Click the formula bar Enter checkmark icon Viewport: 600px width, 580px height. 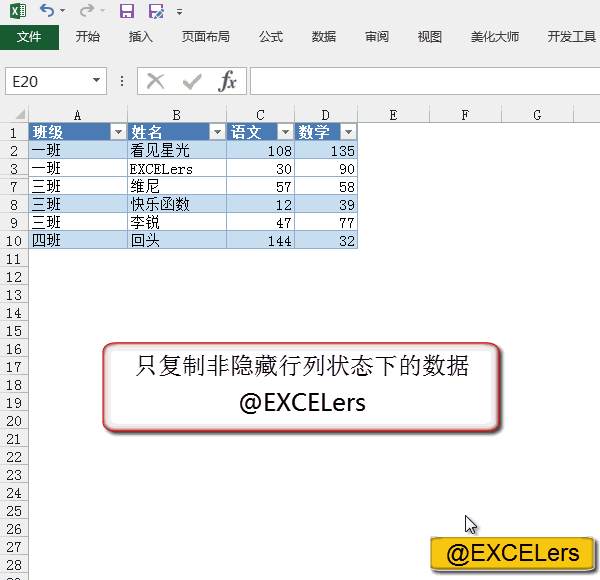192,81
